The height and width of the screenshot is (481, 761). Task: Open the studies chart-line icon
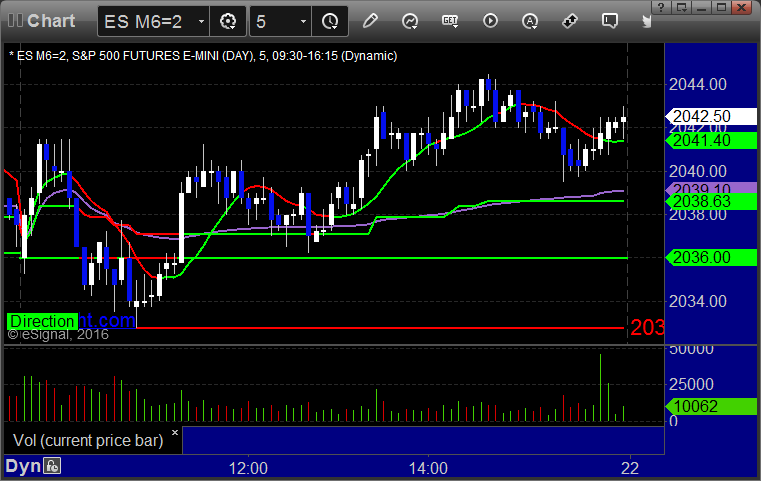tap(410, 21)
